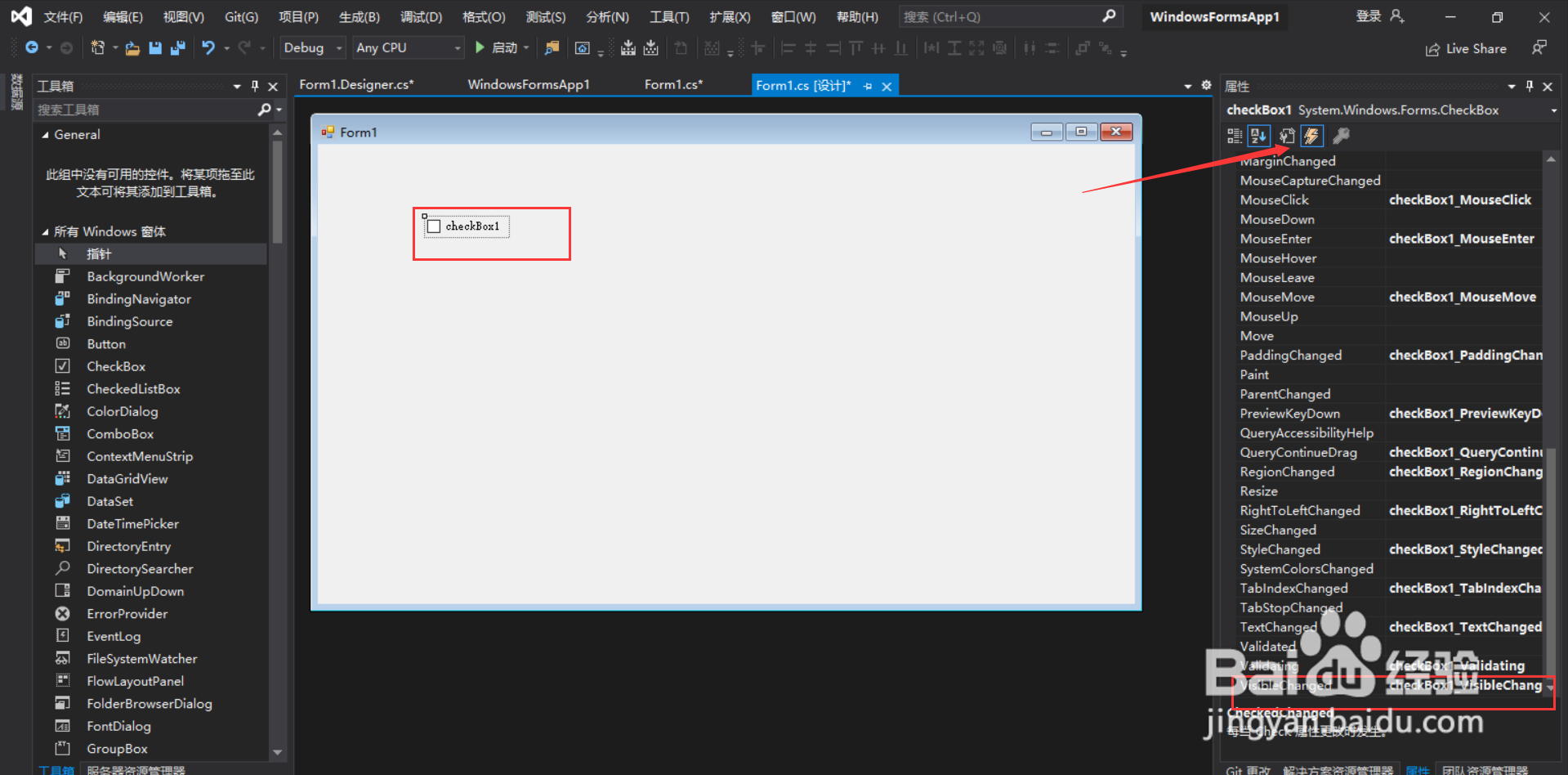Click the document window settings gear icon
The image size is (1568, 775).
click(x=1206, y=85)
